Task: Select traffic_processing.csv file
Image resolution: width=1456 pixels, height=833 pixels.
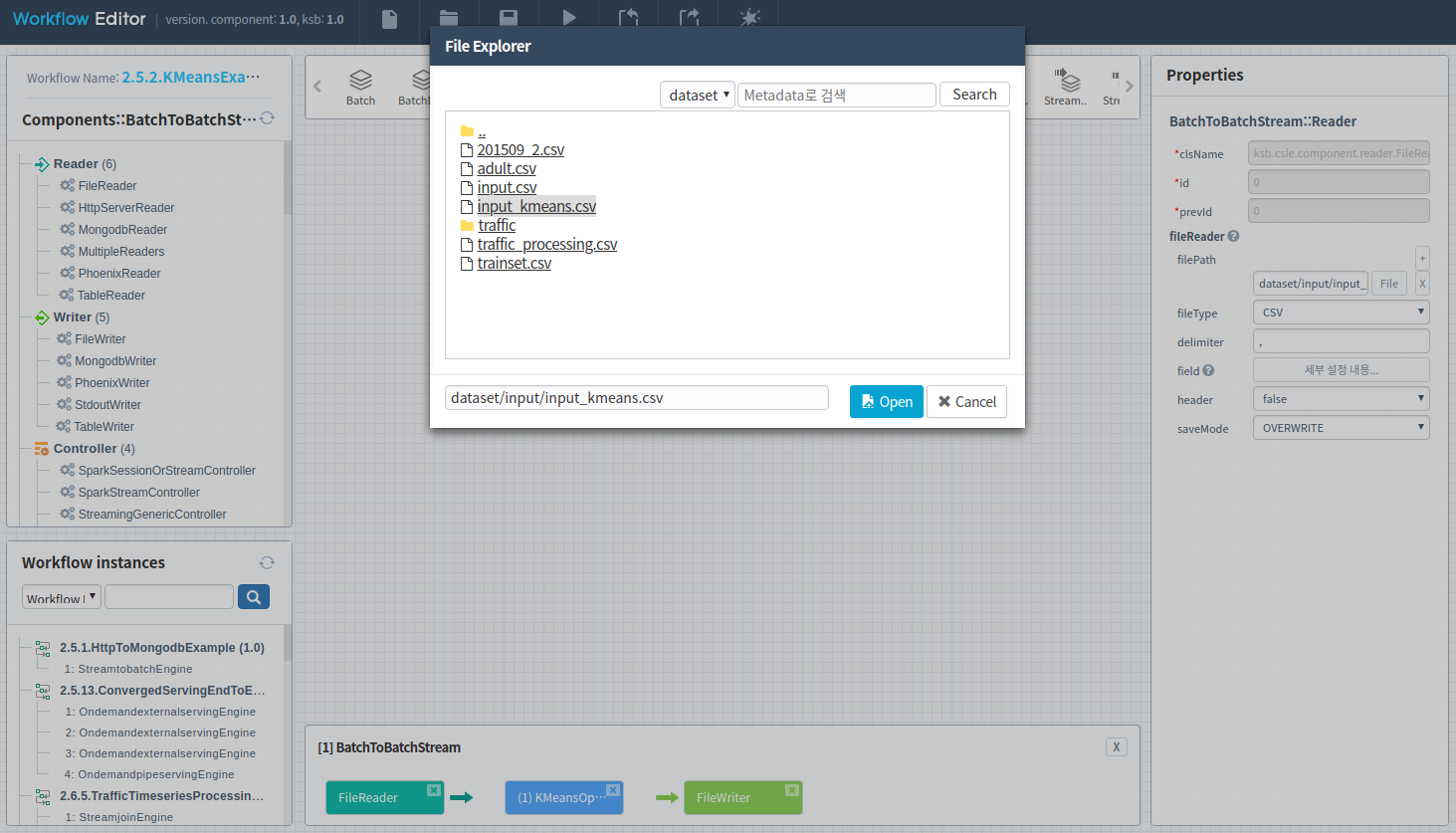Action: pos(546,245)
